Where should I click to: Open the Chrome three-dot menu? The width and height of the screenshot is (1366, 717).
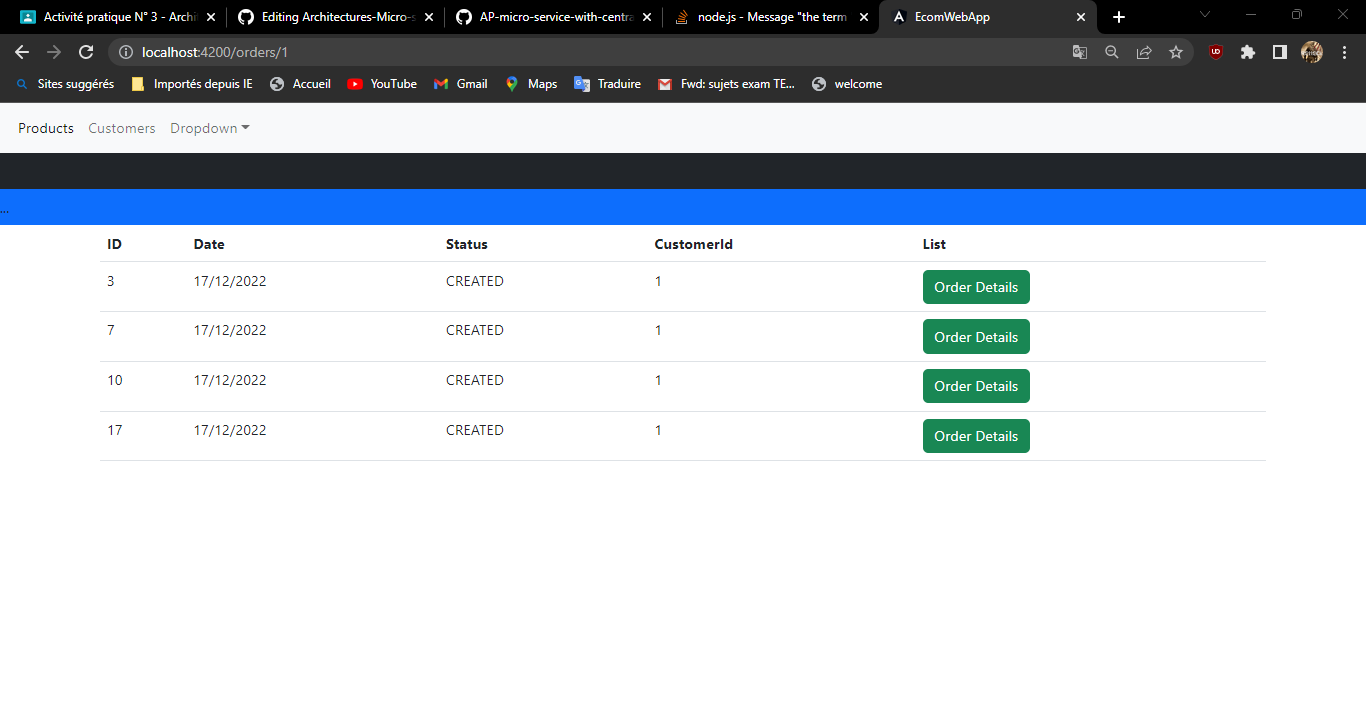coord(1345,52)
